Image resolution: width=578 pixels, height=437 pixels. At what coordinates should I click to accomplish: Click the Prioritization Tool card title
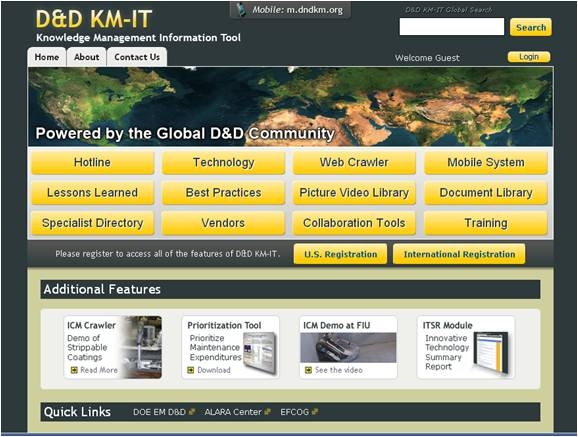pos(224,325)
